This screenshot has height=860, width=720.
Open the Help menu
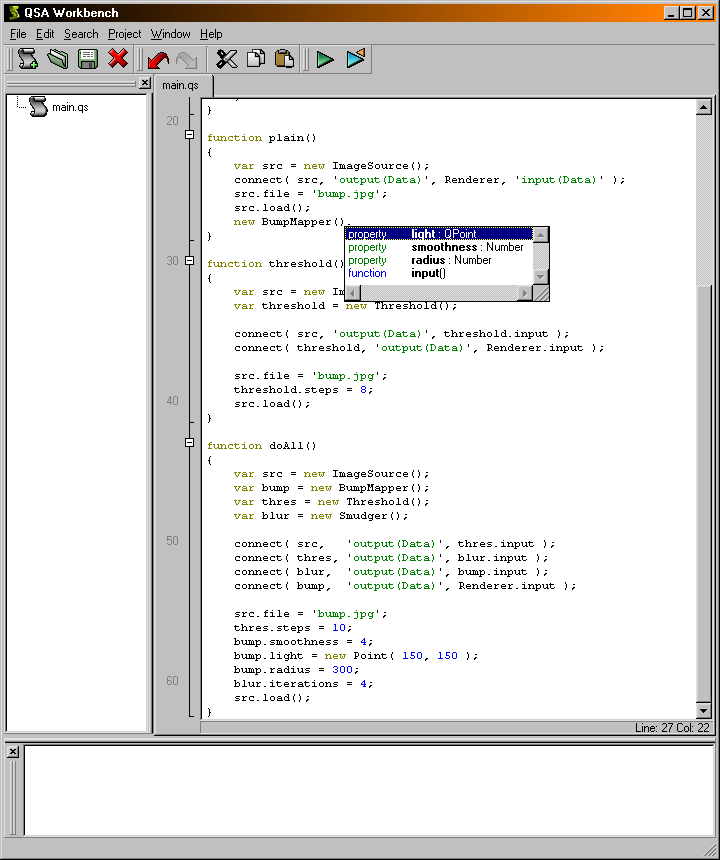tap(211, 34)
